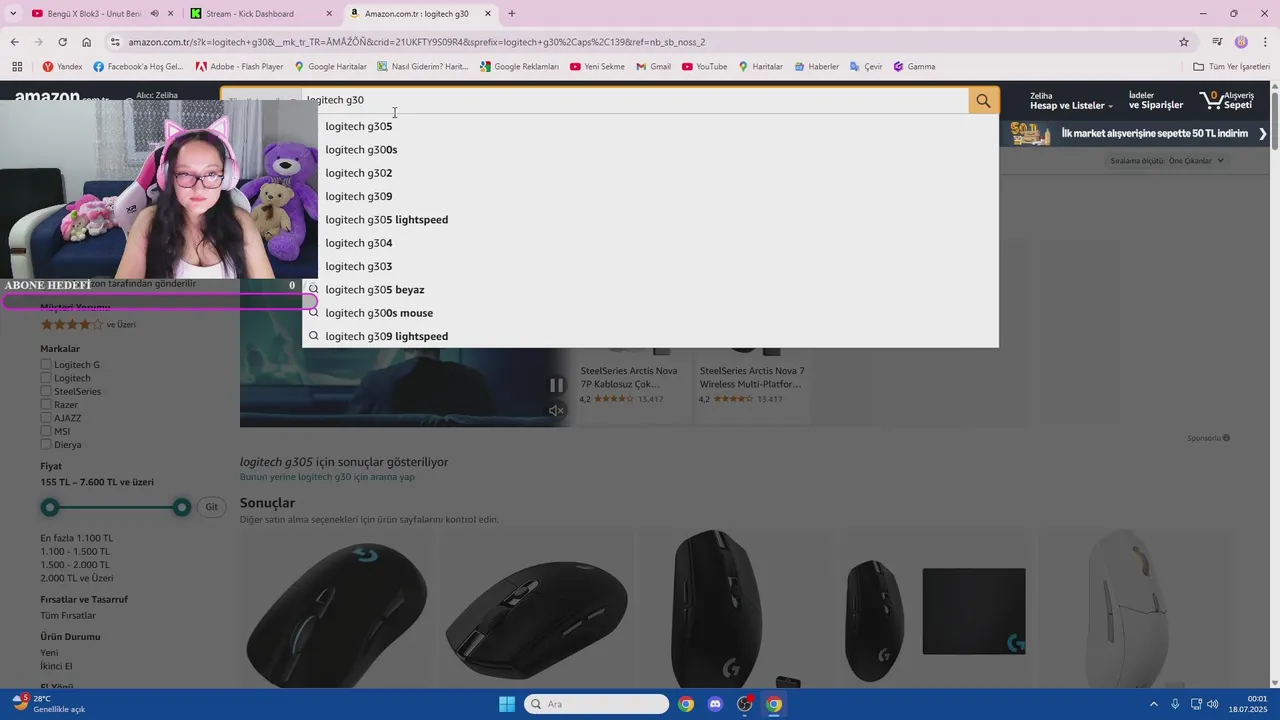Select suggestion logitech g305 beyaz
The height and width of the screenshot is (720, 1280).
pos(650,289)
